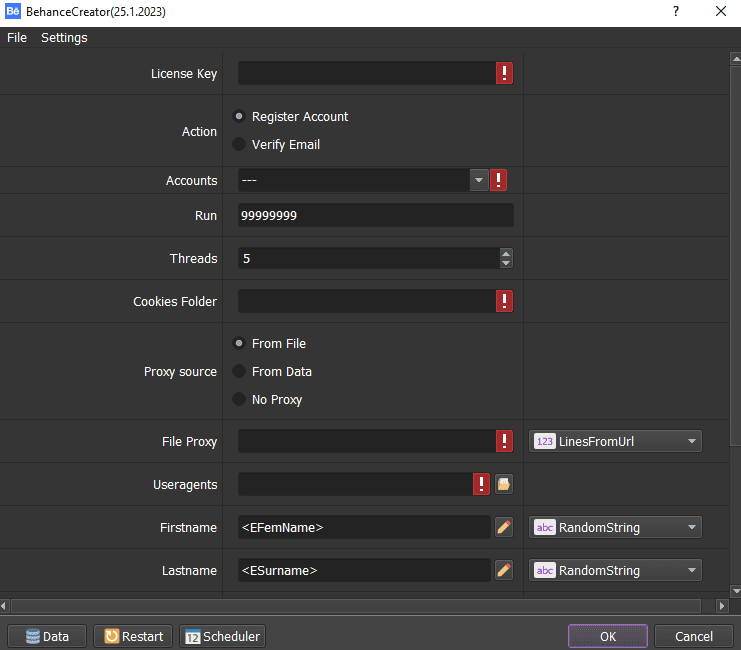The image size is (741, 650).
Task: Click the Lastname <ESurname> field
Action: (364, 570)
